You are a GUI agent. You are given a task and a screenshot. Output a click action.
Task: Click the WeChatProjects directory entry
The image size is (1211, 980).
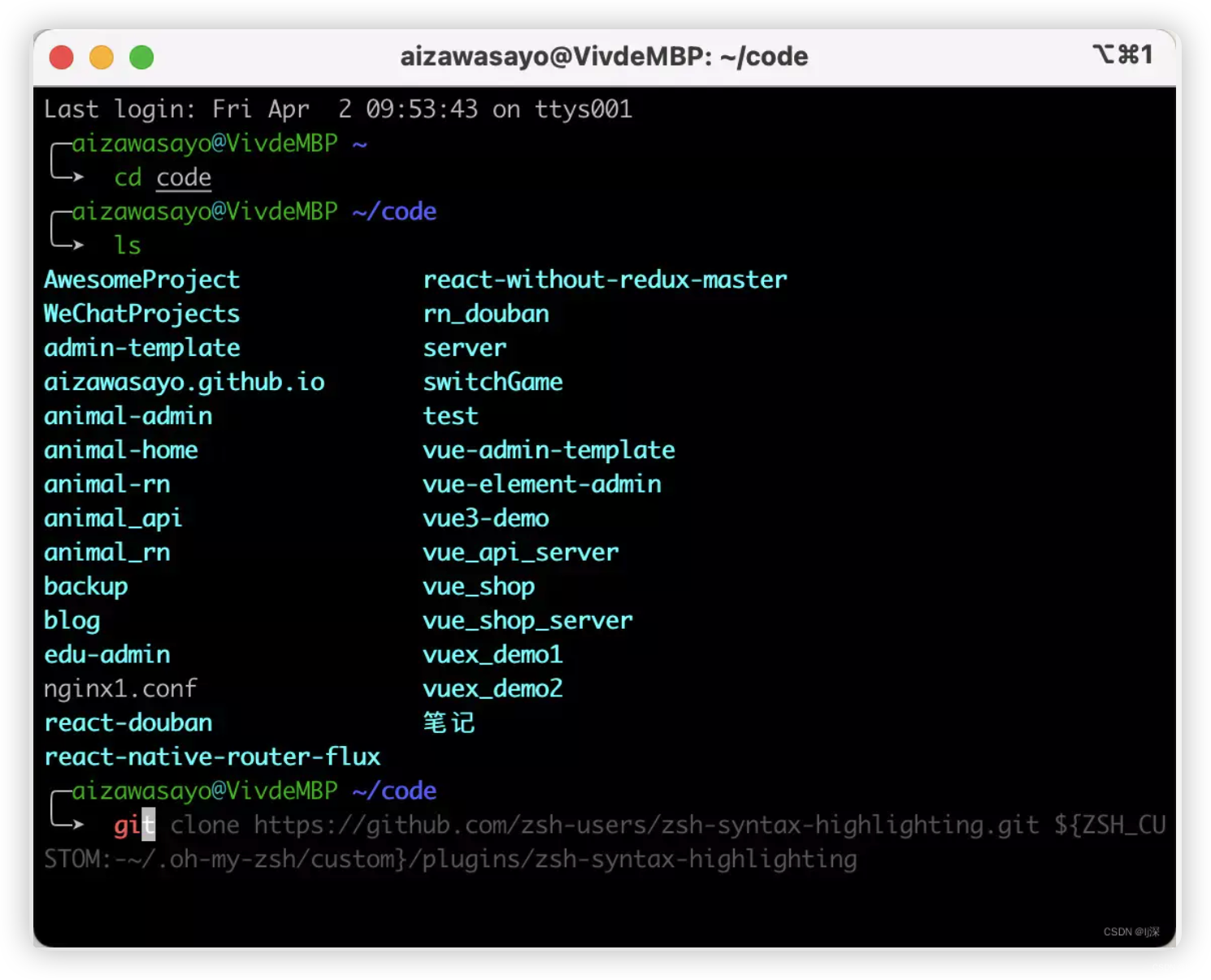141,314
